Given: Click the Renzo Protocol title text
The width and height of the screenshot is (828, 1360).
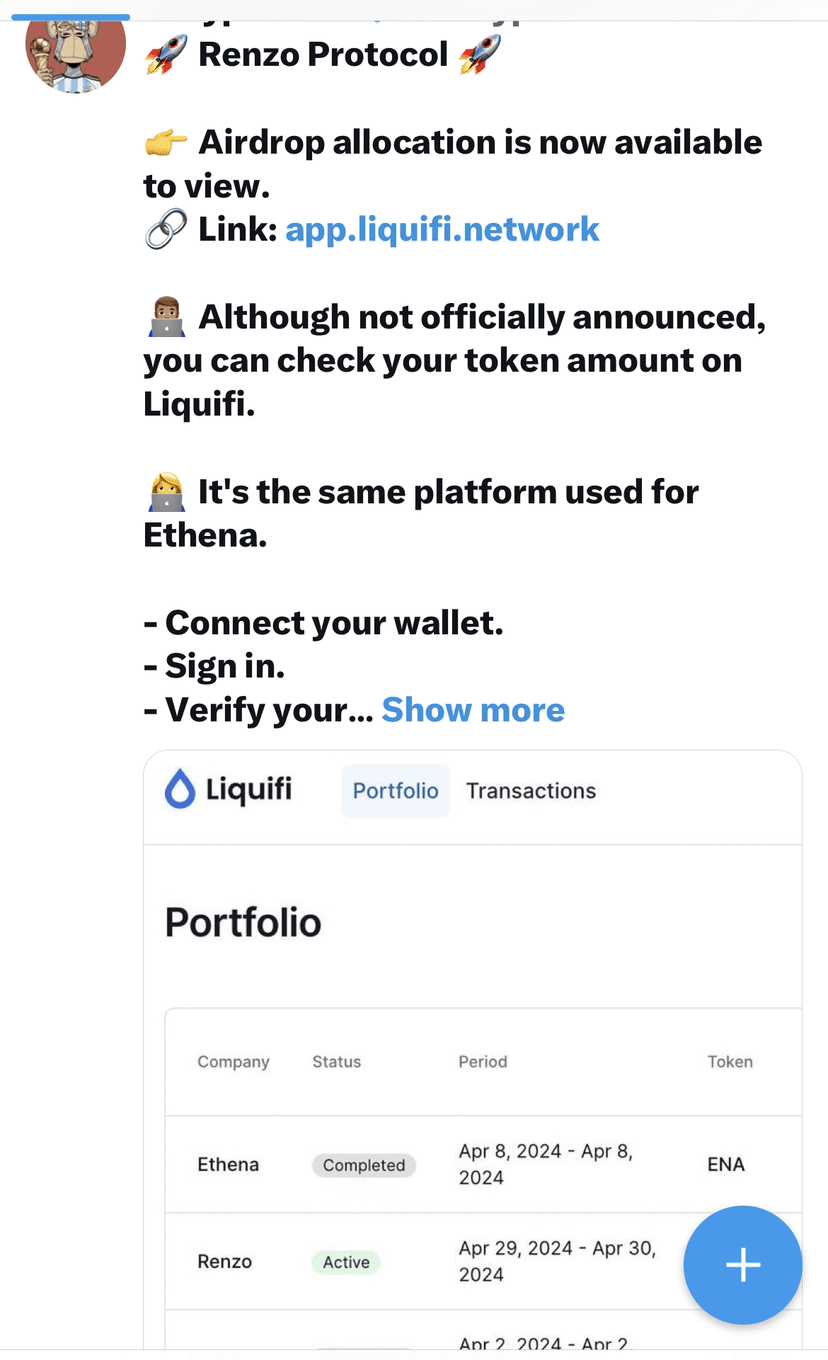Looking at the screenshot, I should click(323, 54).
